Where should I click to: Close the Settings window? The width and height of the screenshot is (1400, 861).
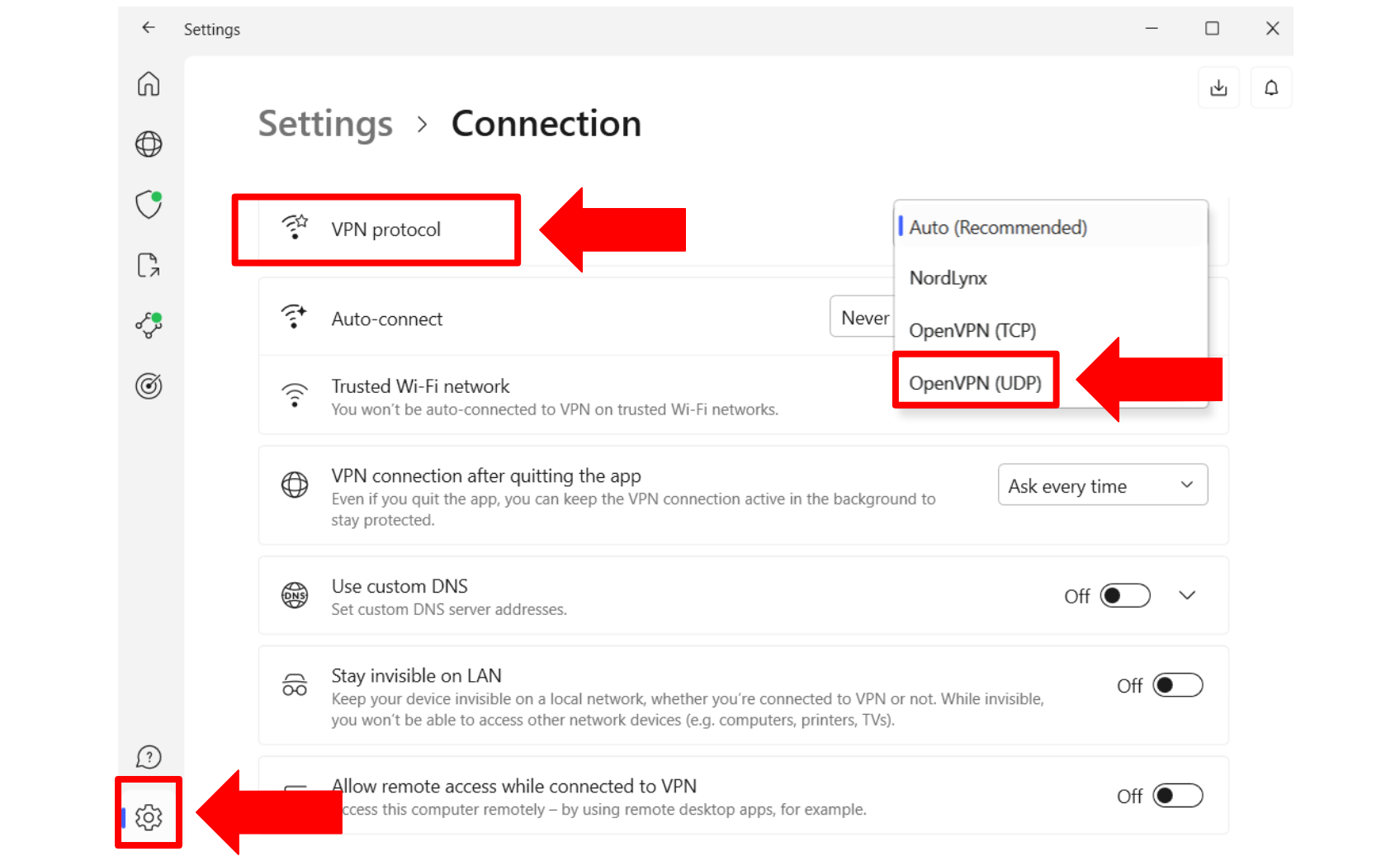(x=1272, y=28)
